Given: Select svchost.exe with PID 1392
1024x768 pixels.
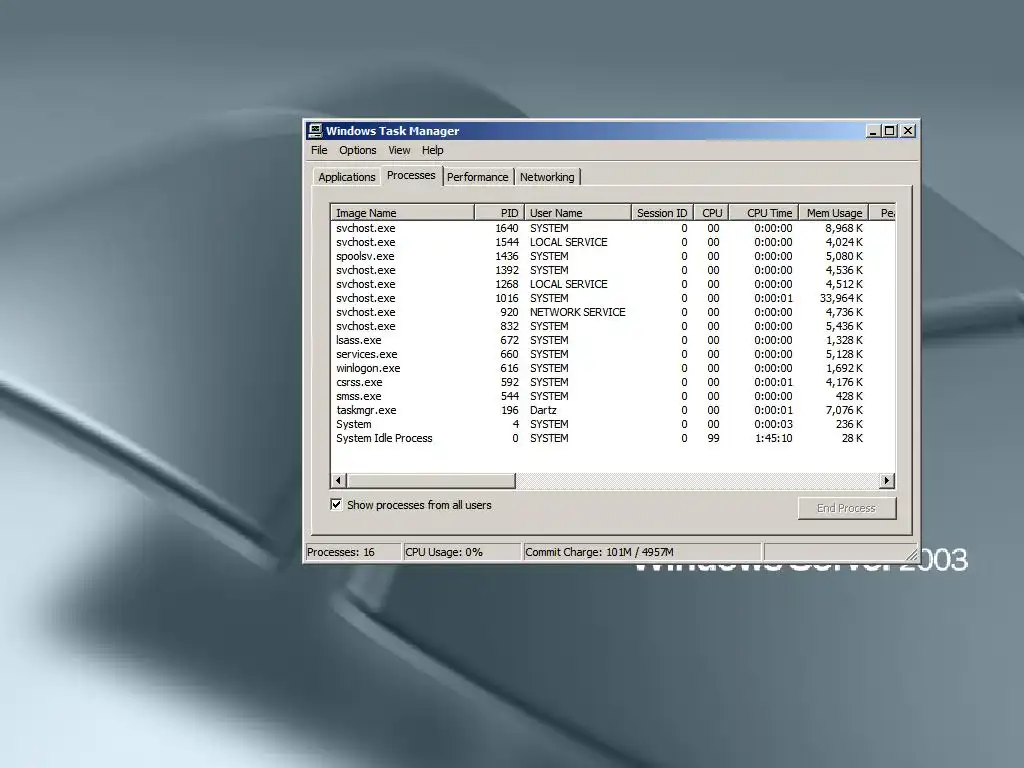Looking at the screenshot, I should coord(613,270).
